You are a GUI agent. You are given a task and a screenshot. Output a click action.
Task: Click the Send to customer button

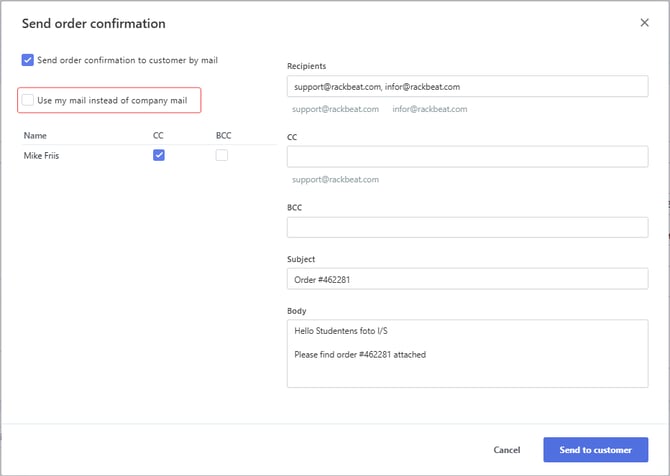click(595, 450)
